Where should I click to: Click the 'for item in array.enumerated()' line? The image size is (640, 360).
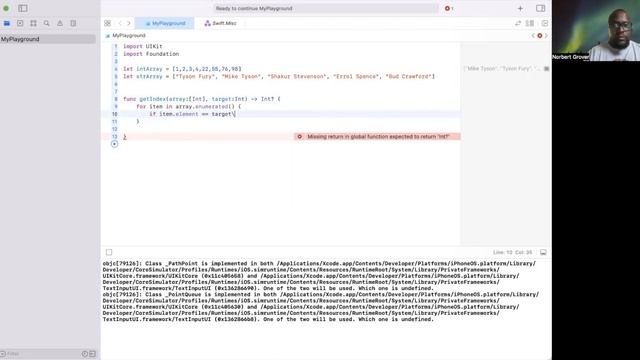coord(189,107)
